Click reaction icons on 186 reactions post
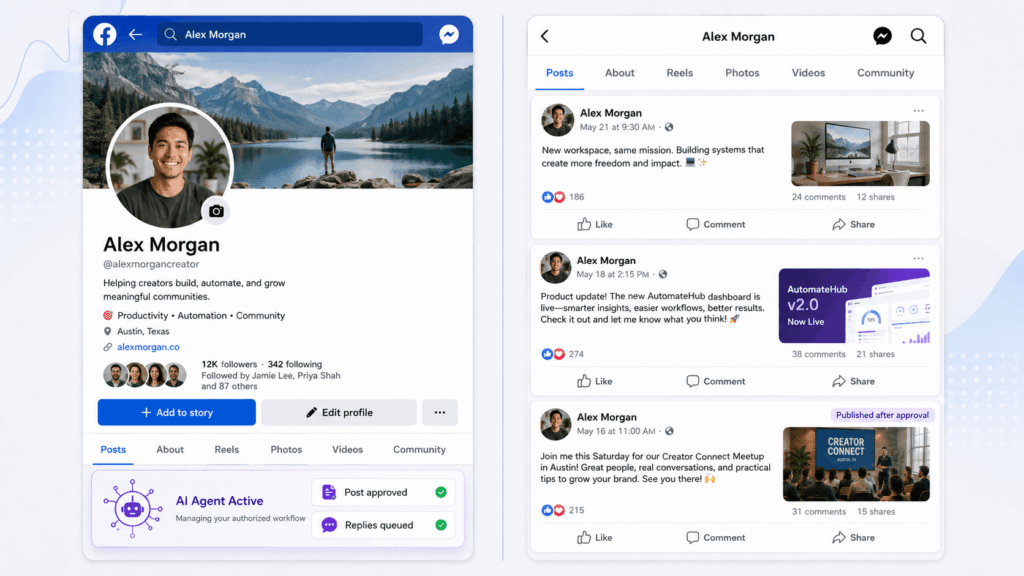Viewport: 1024px width, 576px height. pyautogui.click(x=553, y=197)
